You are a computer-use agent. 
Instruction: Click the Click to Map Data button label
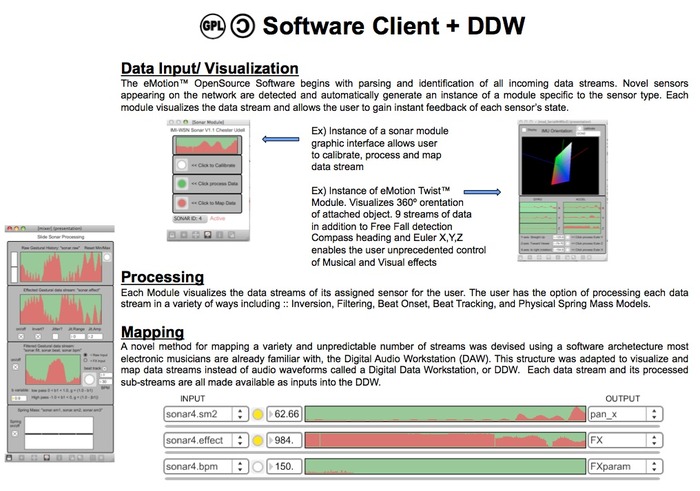(x=213, y=203)
